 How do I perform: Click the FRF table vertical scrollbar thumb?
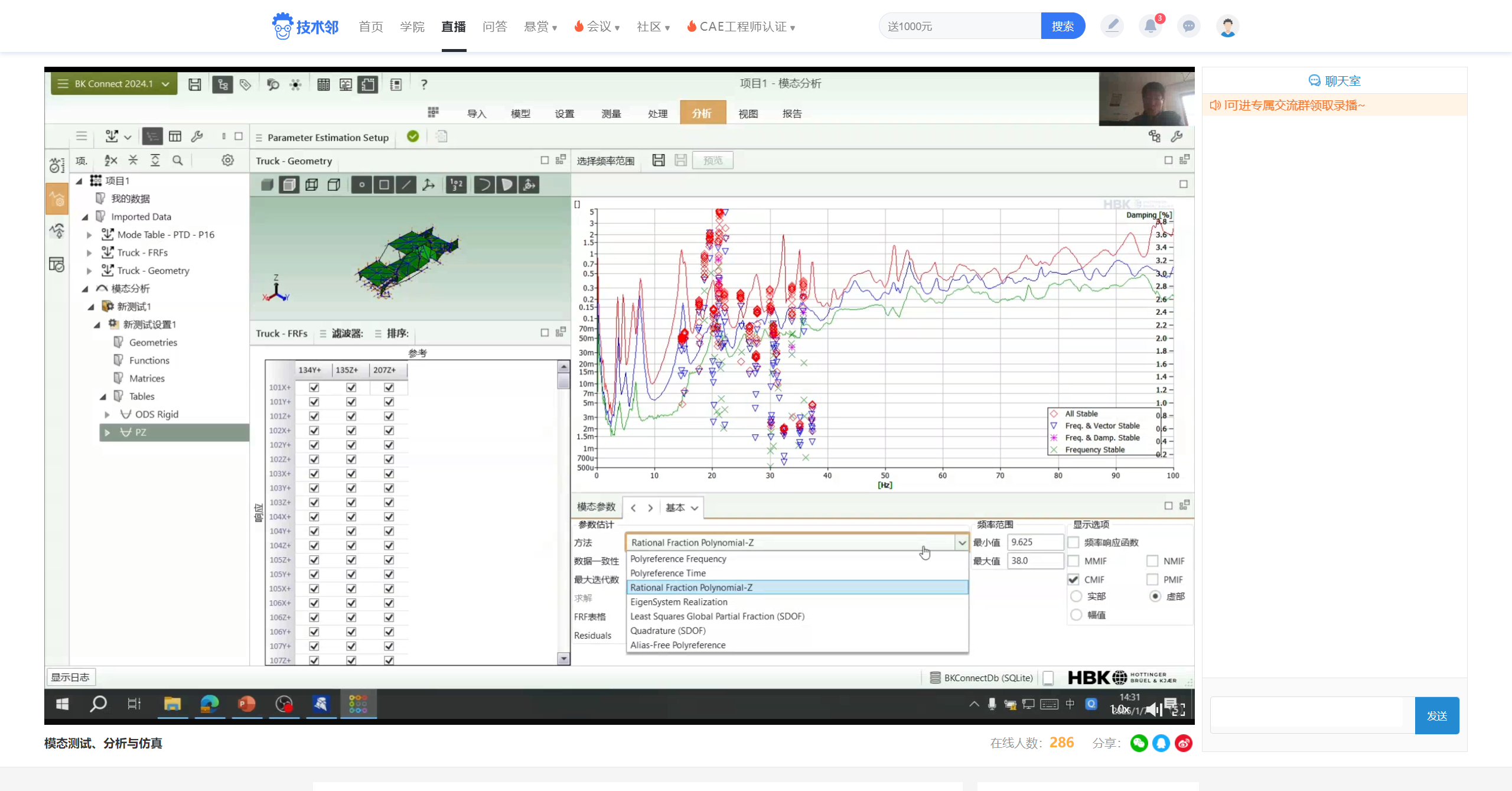click(x=563, y=381)
